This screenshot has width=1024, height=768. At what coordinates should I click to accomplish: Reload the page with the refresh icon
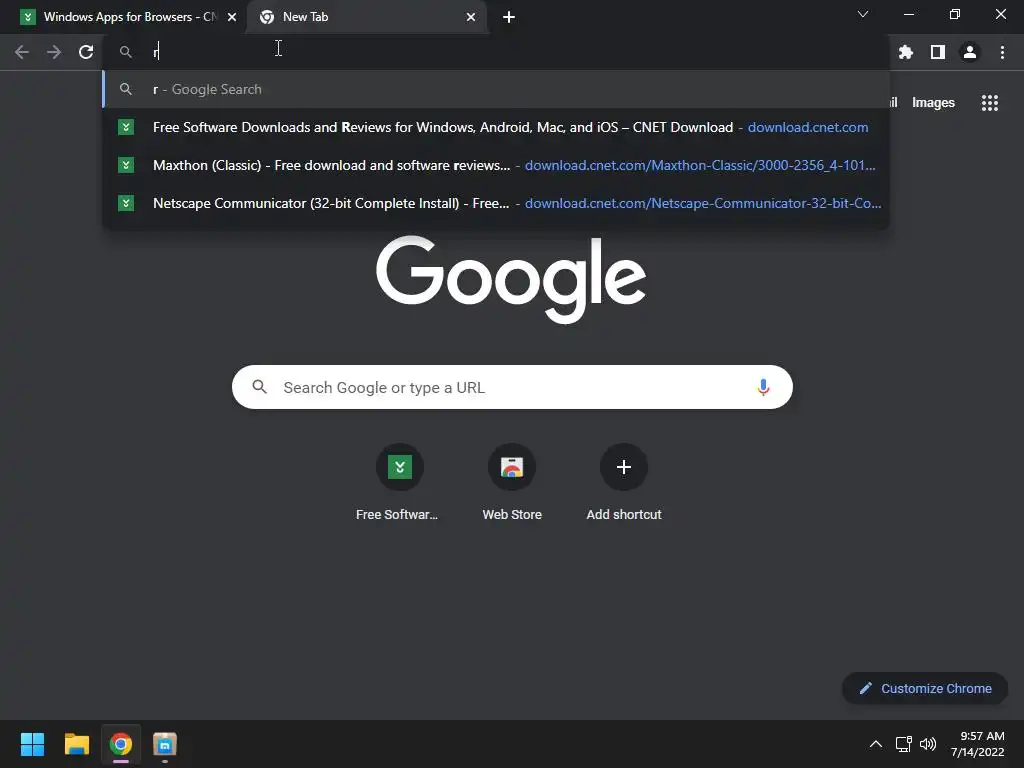[x=86, y=52]
